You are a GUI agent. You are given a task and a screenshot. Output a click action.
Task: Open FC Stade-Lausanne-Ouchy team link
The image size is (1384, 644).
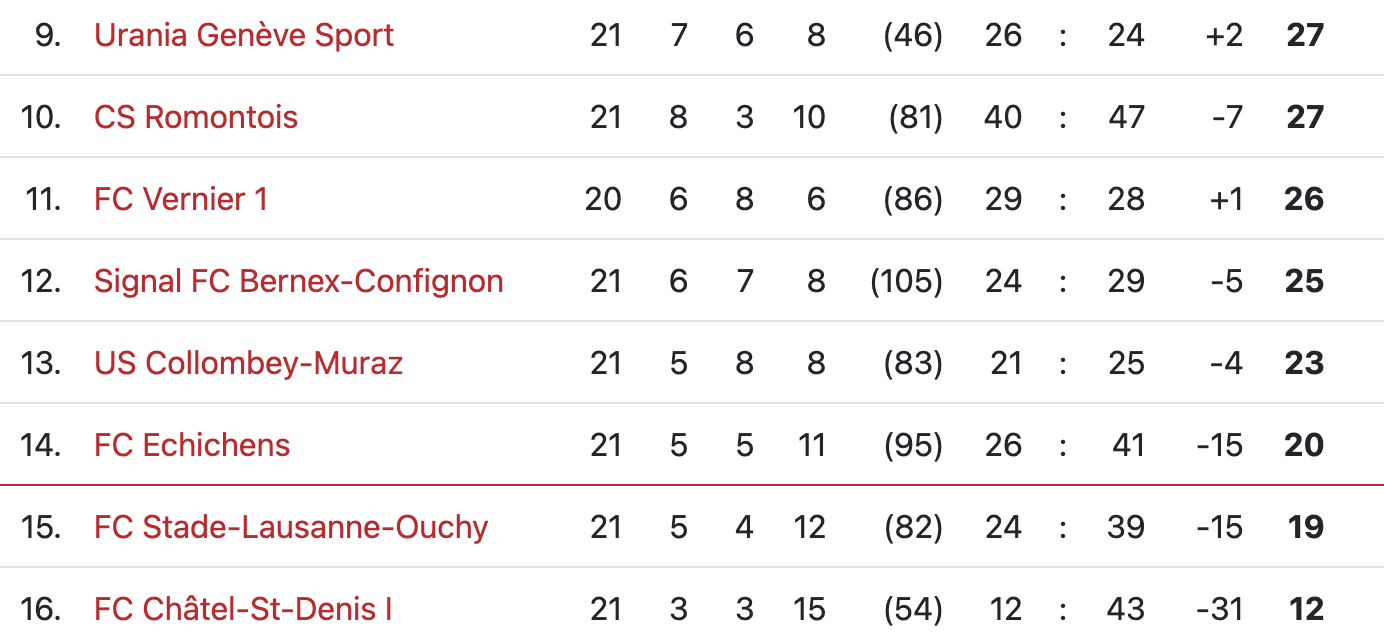pos(291,527)
